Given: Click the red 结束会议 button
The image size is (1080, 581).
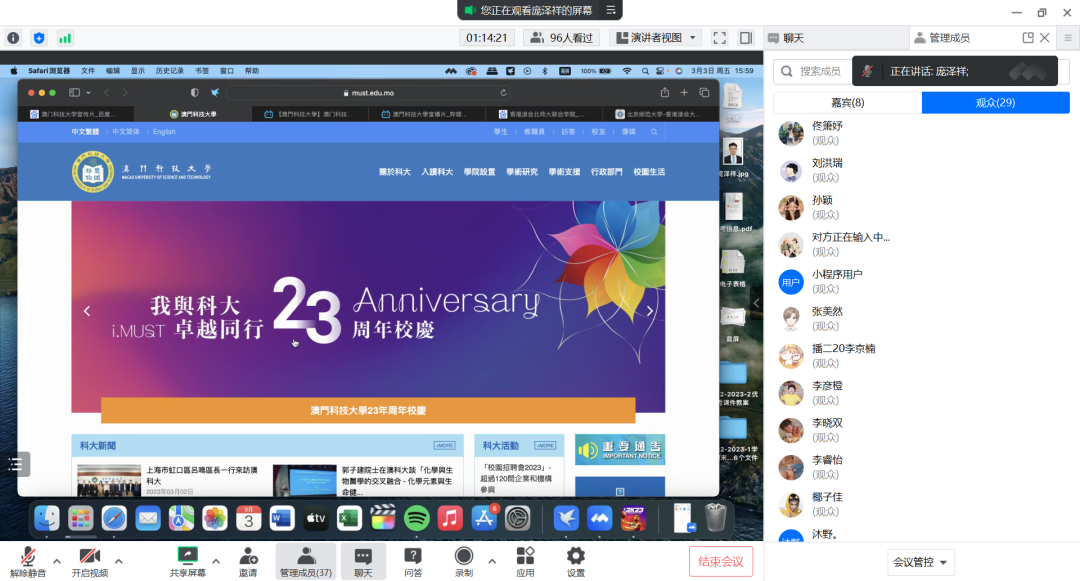Looking at the screenshot, I should [x=720, y=561].
